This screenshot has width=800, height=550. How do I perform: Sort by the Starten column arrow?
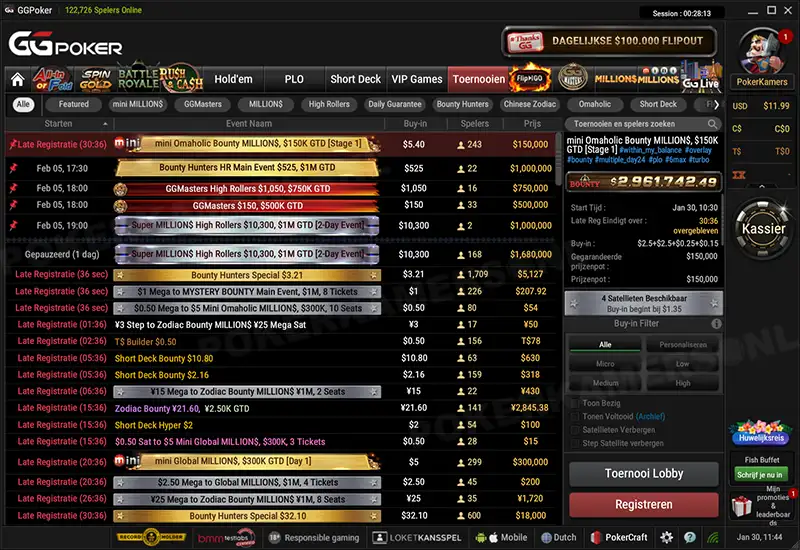point(105,124)
